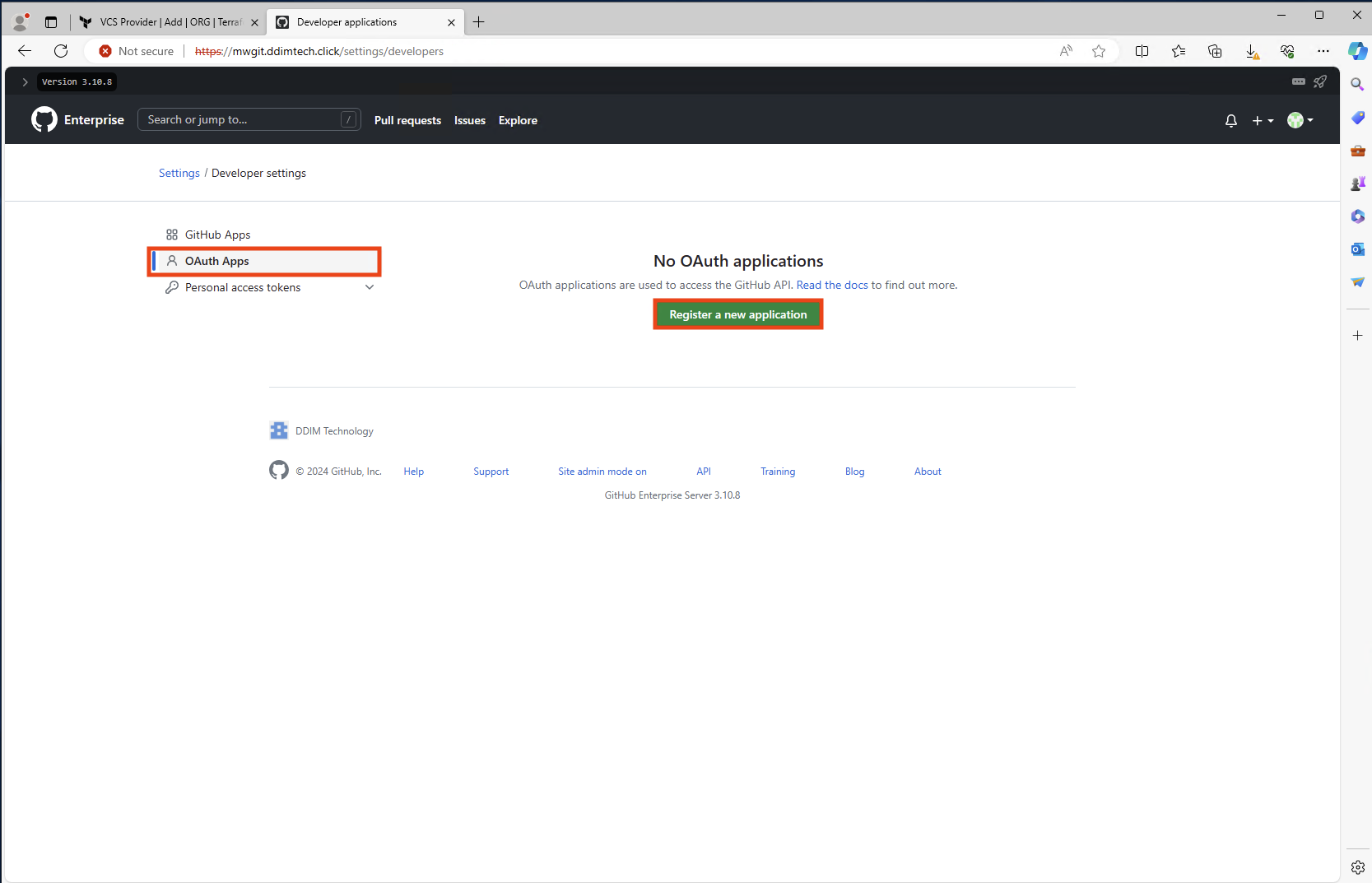
Task: Open Read aloud icon in address bar
Action: (x=1066, y=51)
